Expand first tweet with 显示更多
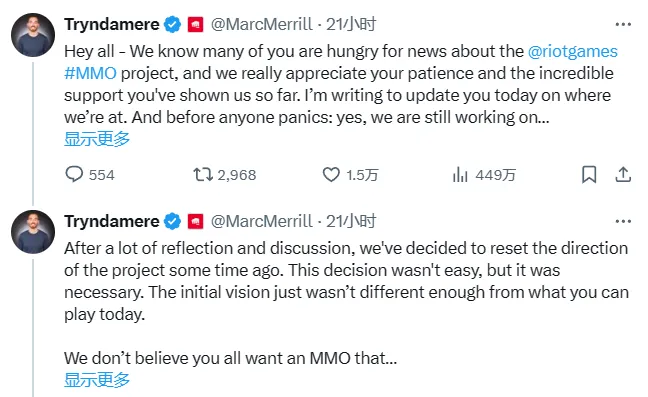 tap(97, 139)
